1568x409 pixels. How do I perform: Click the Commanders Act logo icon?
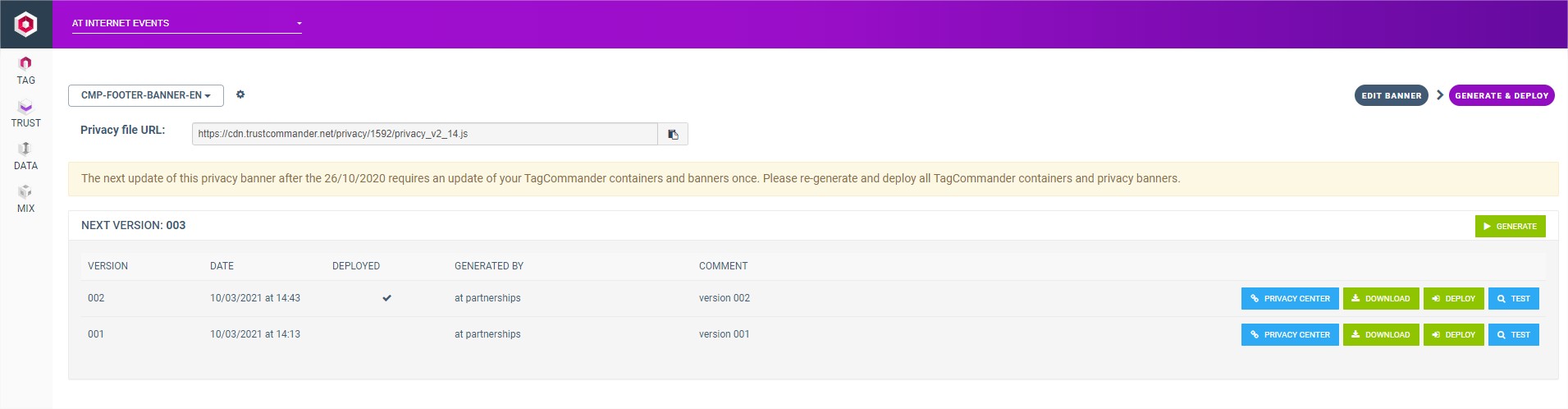[25, 24]
